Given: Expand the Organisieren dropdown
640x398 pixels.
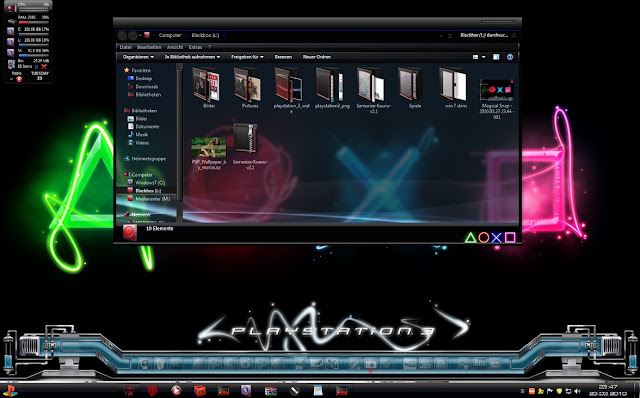Looking at the screenshot, I should (138, 57).
